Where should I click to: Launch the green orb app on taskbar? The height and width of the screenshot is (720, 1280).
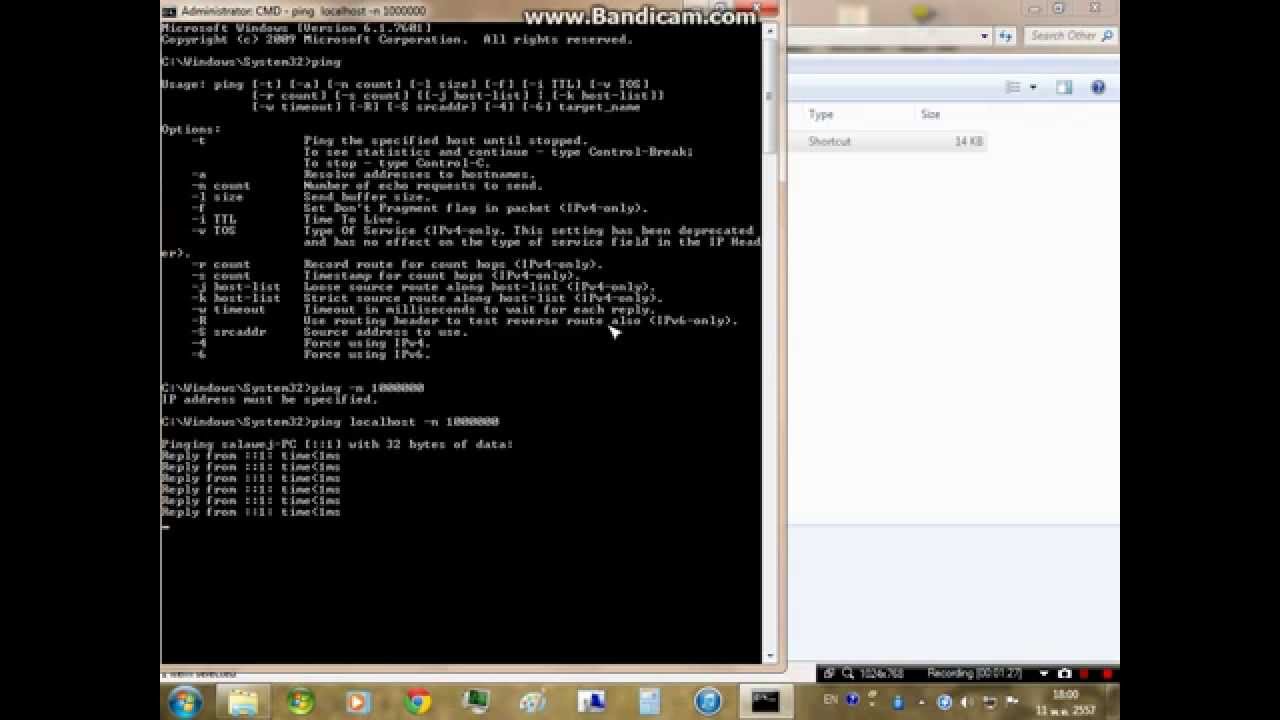[300, 702]
